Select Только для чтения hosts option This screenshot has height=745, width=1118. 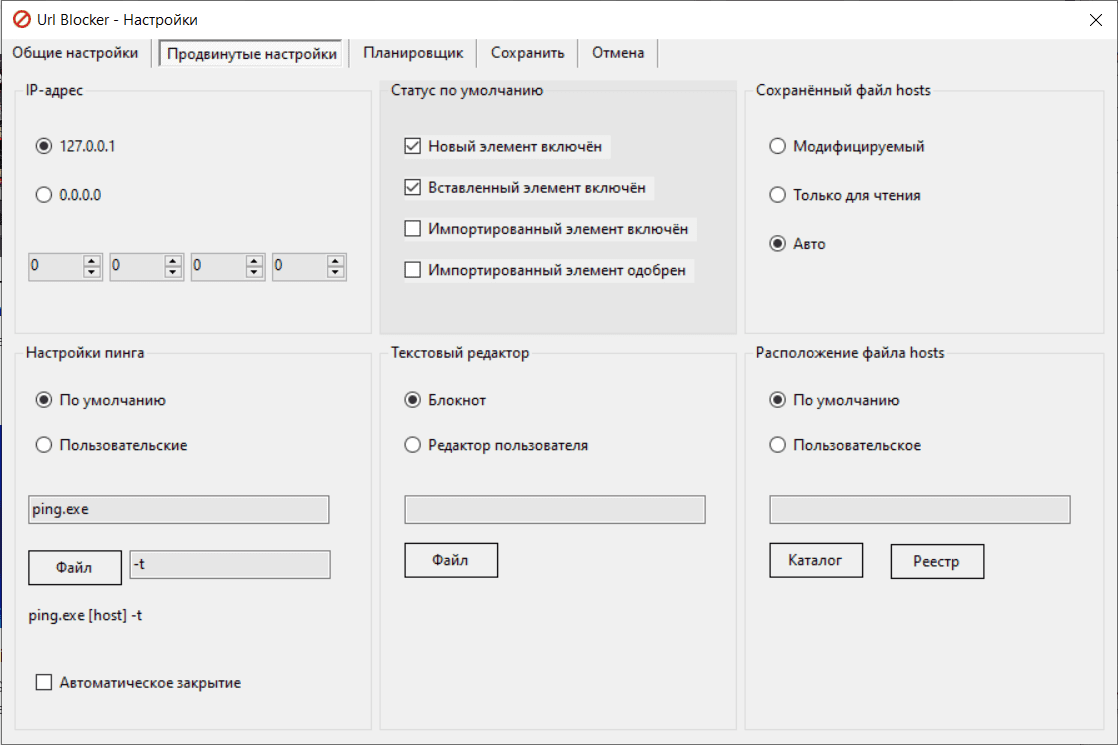[x=777, y=195]
